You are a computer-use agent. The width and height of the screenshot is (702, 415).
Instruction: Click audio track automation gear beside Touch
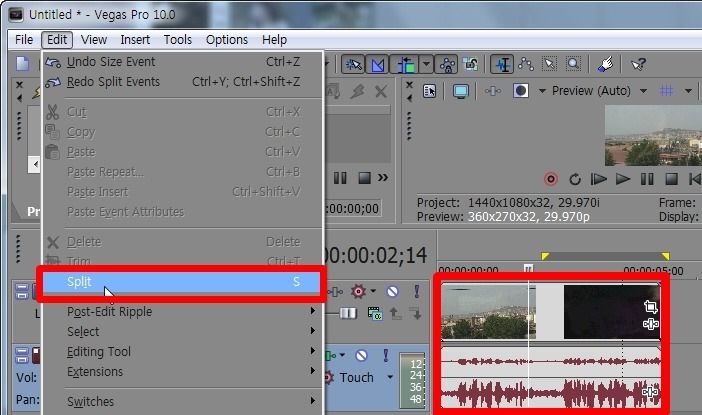pos(329,377)
